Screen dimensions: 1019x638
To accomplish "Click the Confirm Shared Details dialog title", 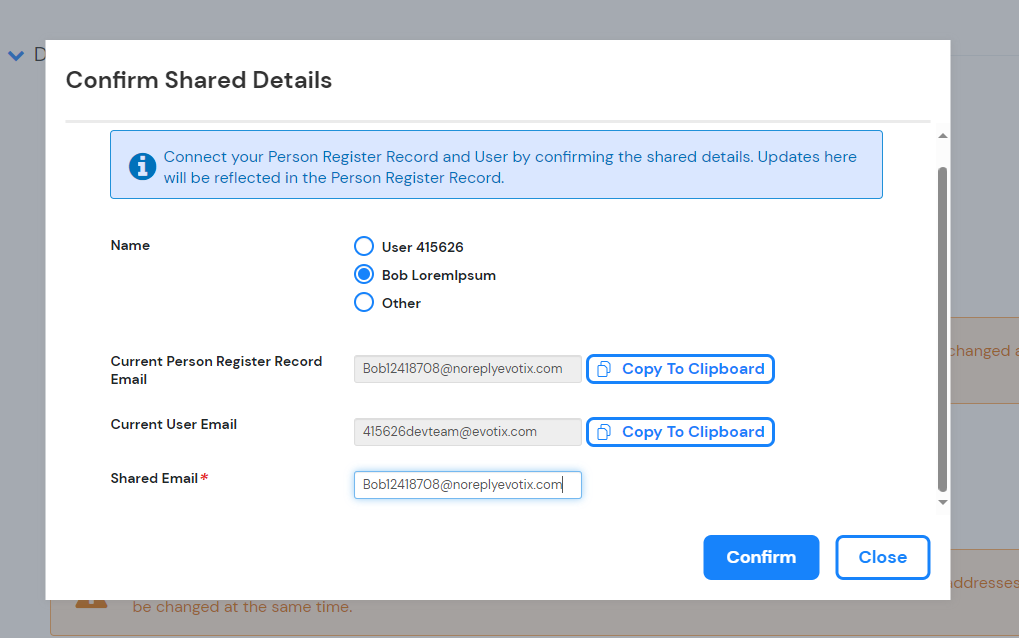I will pos(198,80).
